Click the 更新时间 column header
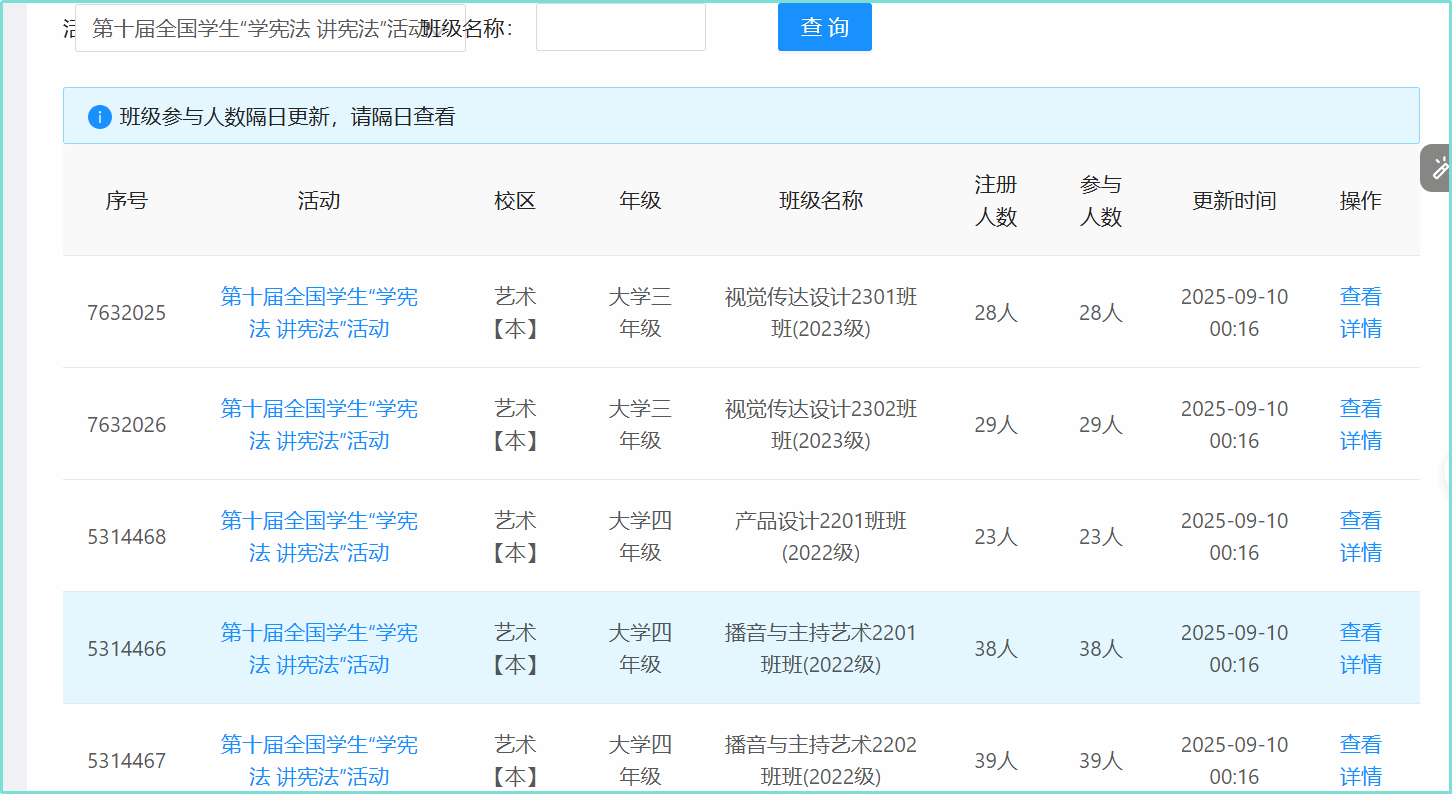 click(x=1234, y=201)
